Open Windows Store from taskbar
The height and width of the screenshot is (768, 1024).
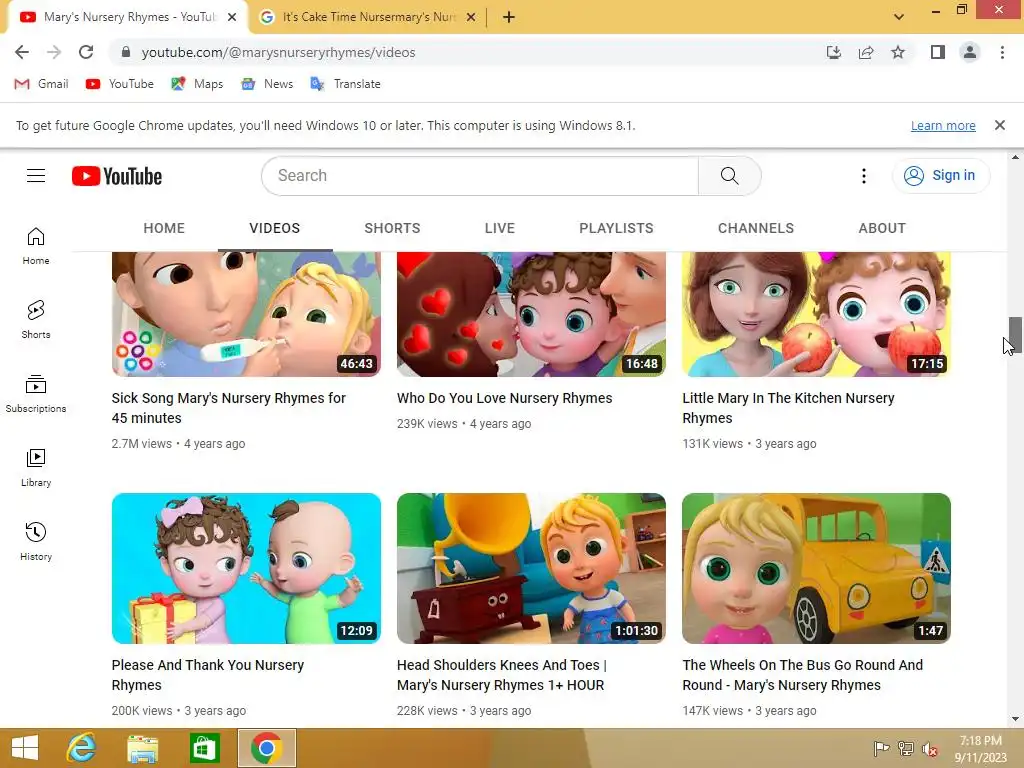click(204, 748)
